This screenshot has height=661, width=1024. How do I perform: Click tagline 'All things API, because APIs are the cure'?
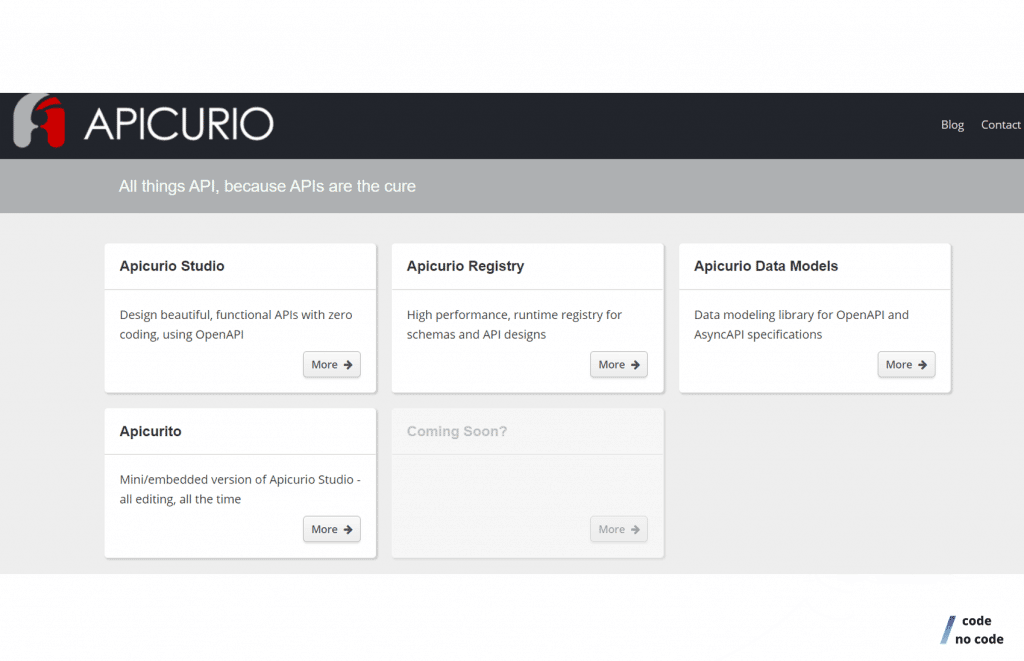(x=267, y=186)
